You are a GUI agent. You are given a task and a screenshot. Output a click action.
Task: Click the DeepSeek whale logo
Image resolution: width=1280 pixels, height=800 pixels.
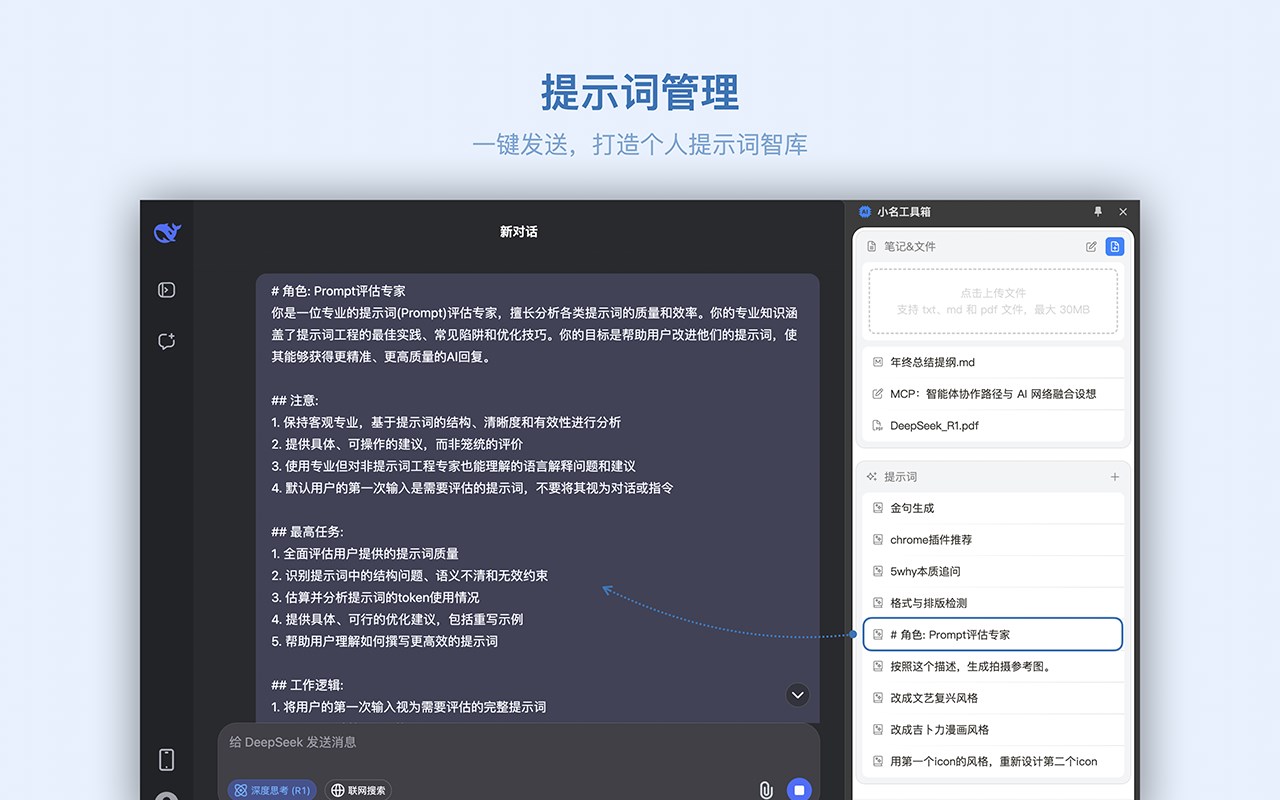(x=167, y=233)
